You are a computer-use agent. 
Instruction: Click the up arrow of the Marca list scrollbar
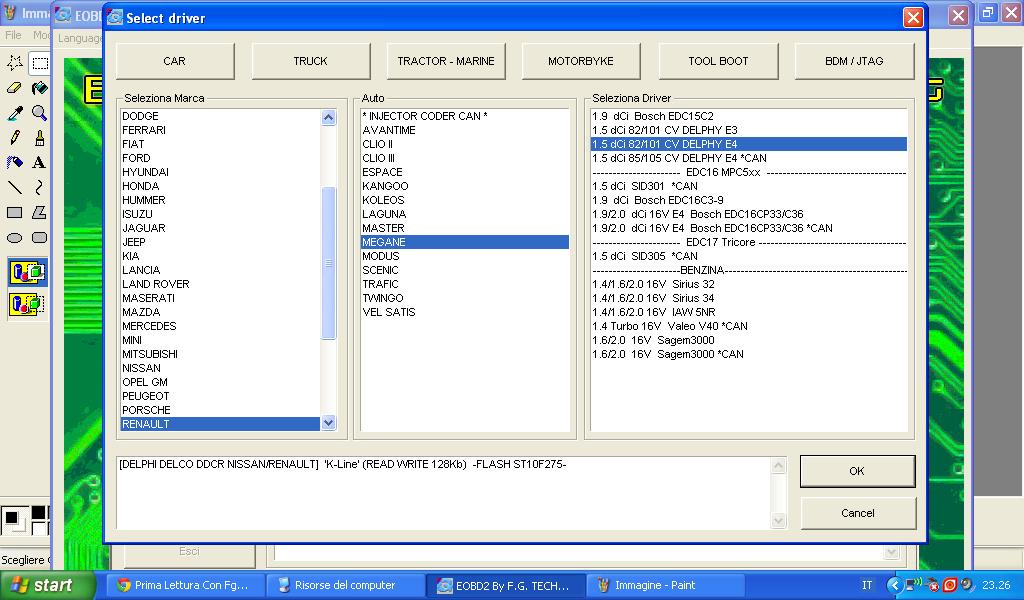click(329, 118)
